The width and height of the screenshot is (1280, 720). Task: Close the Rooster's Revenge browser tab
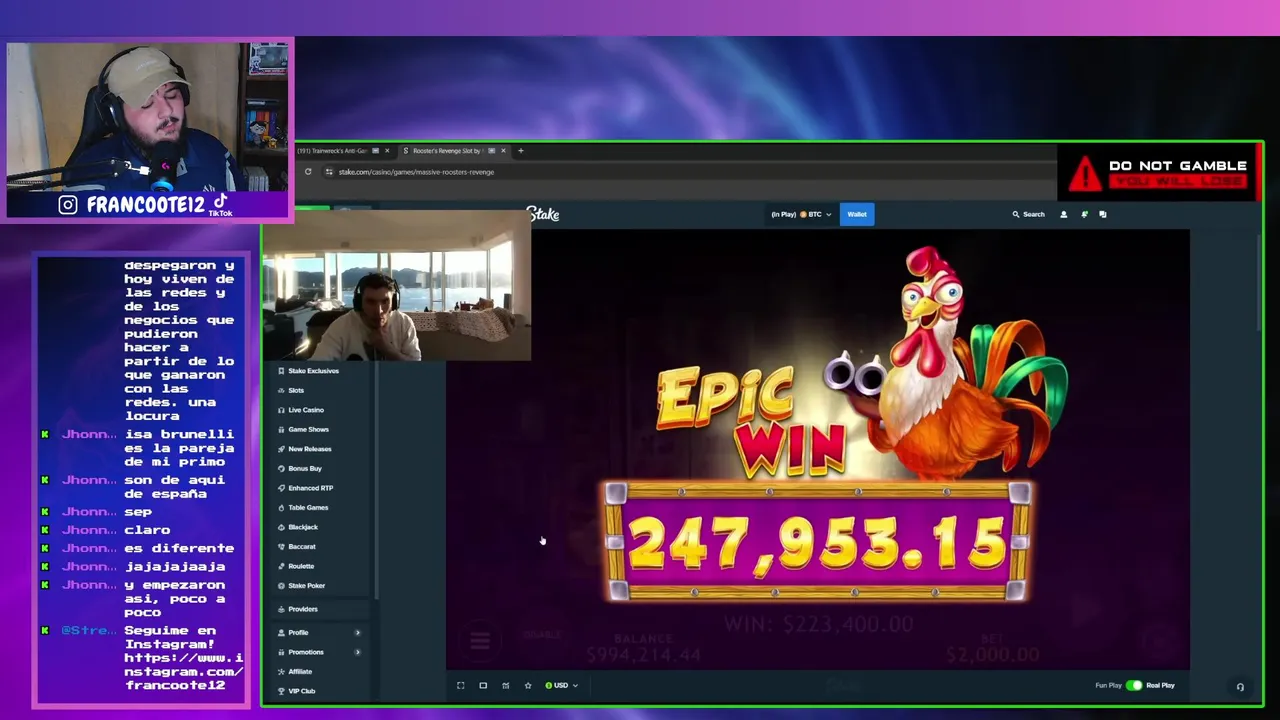click(x=503, y=151)
